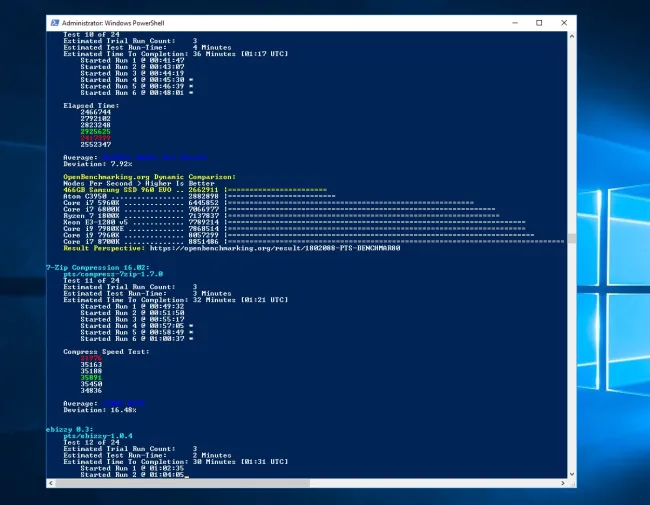
Task: Click the value 2552347 in elapsed times
Action: (x=95, y=144)
